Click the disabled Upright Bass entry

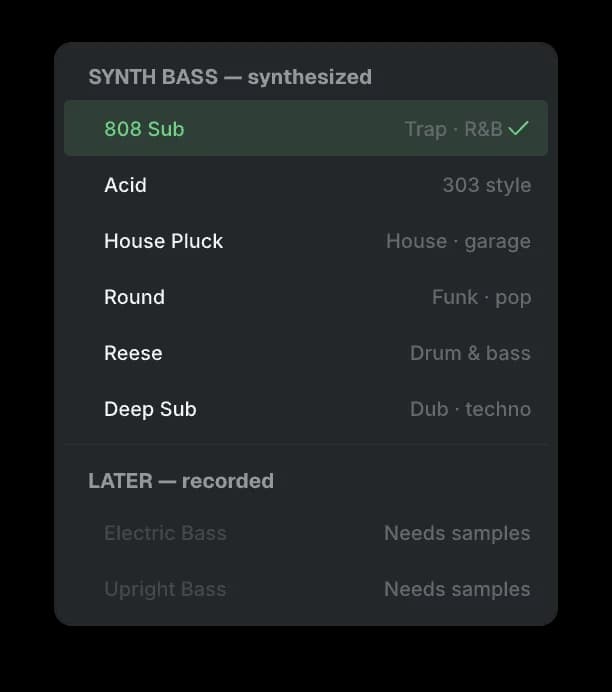(x=306, y=589)
